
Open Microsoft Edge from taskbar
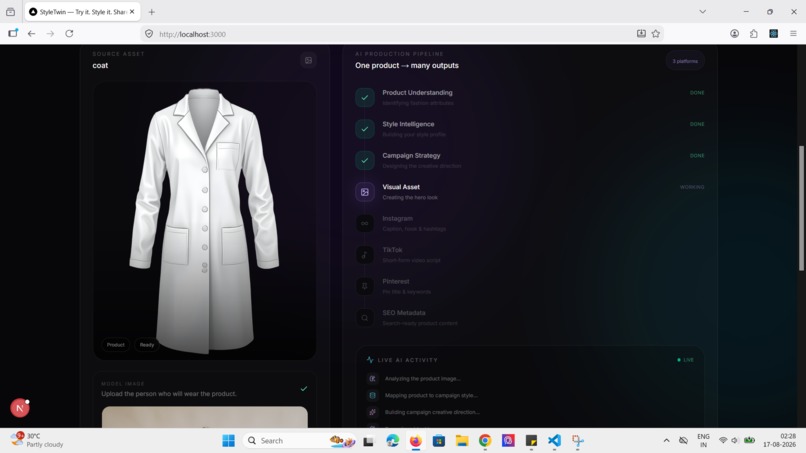pos(392,441)
